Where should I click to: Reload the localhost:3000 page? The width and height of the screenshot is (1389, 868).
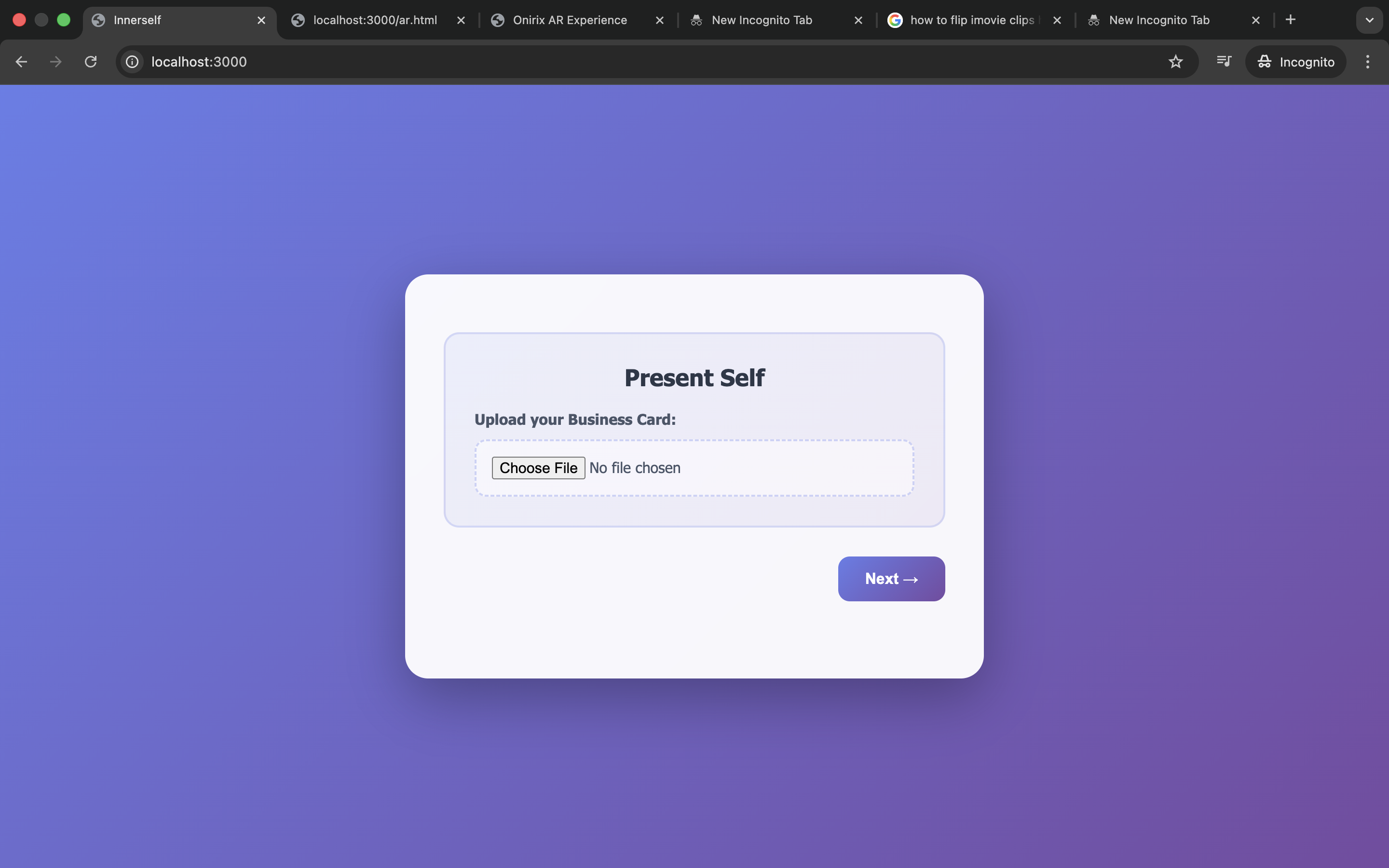[91, 61]
